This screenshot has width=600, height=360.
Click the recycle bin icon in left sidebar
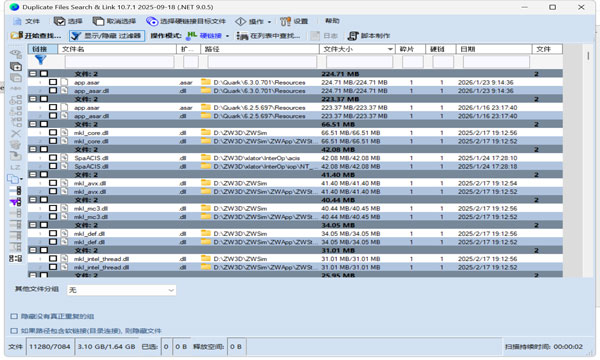16,145
